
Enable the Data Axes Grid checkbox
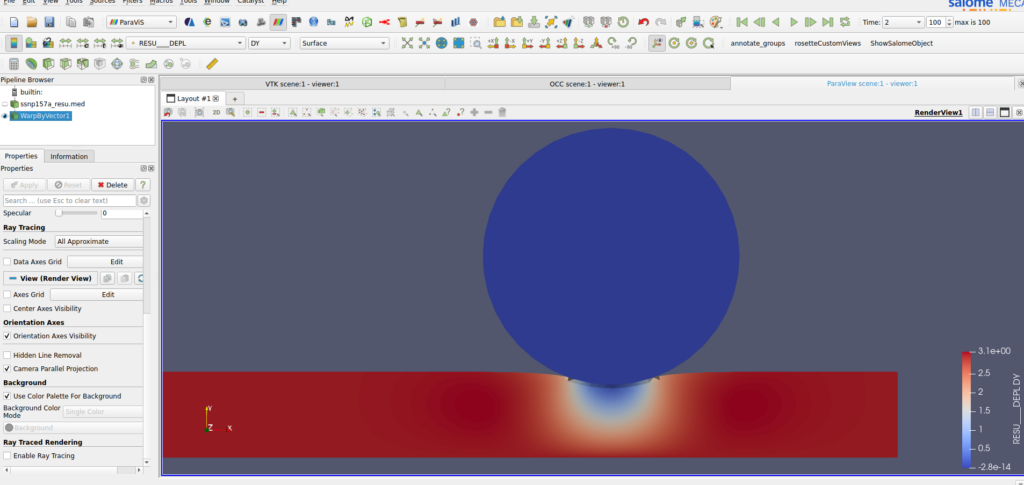click(8, 261)
